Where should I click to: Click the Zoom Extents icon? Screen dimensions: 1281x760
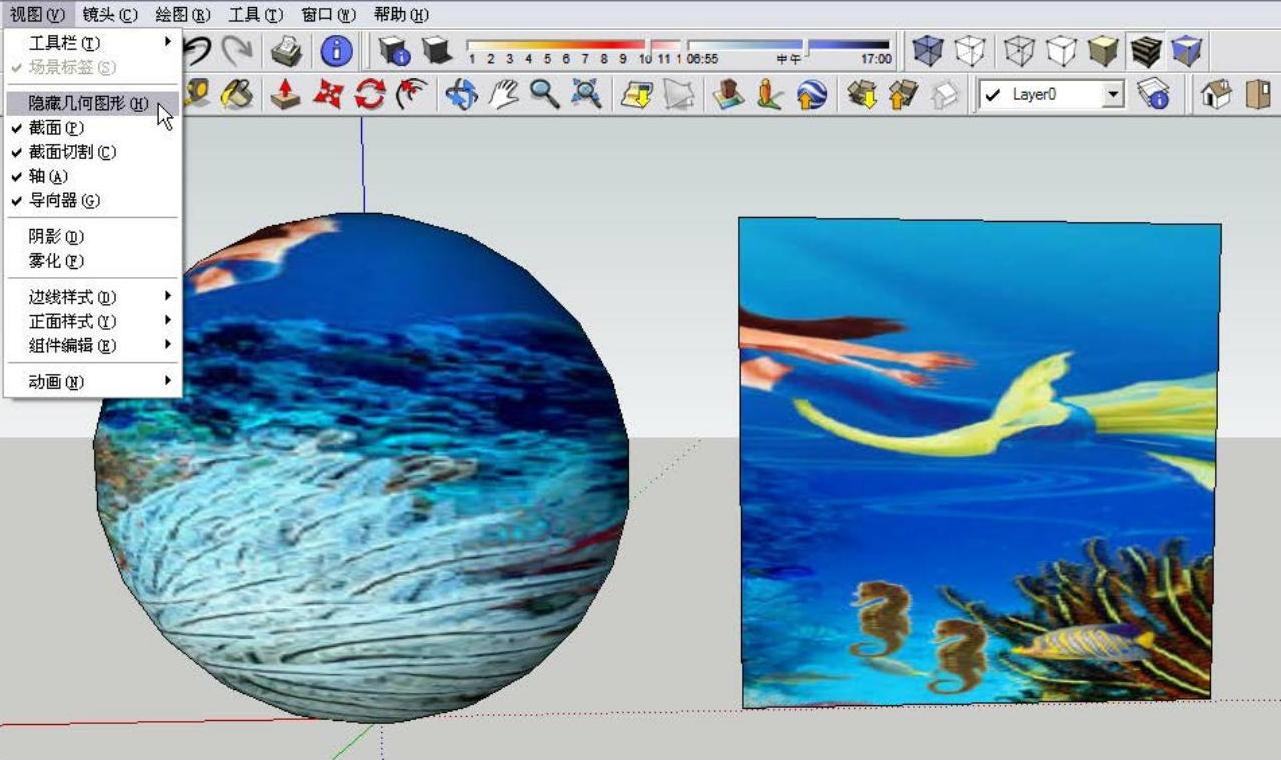(586, 94)
